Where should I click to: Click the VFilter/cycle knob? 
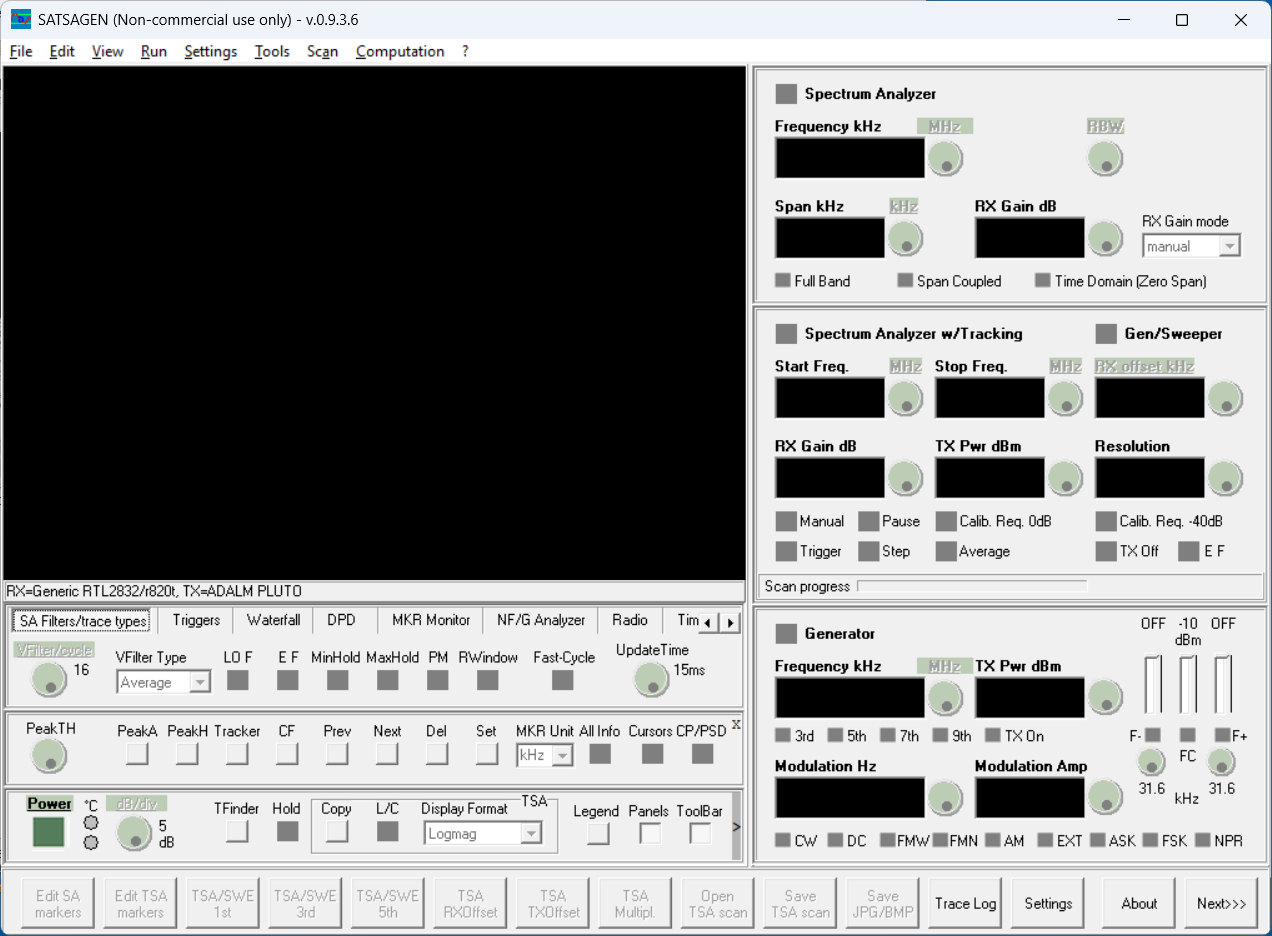49,680
